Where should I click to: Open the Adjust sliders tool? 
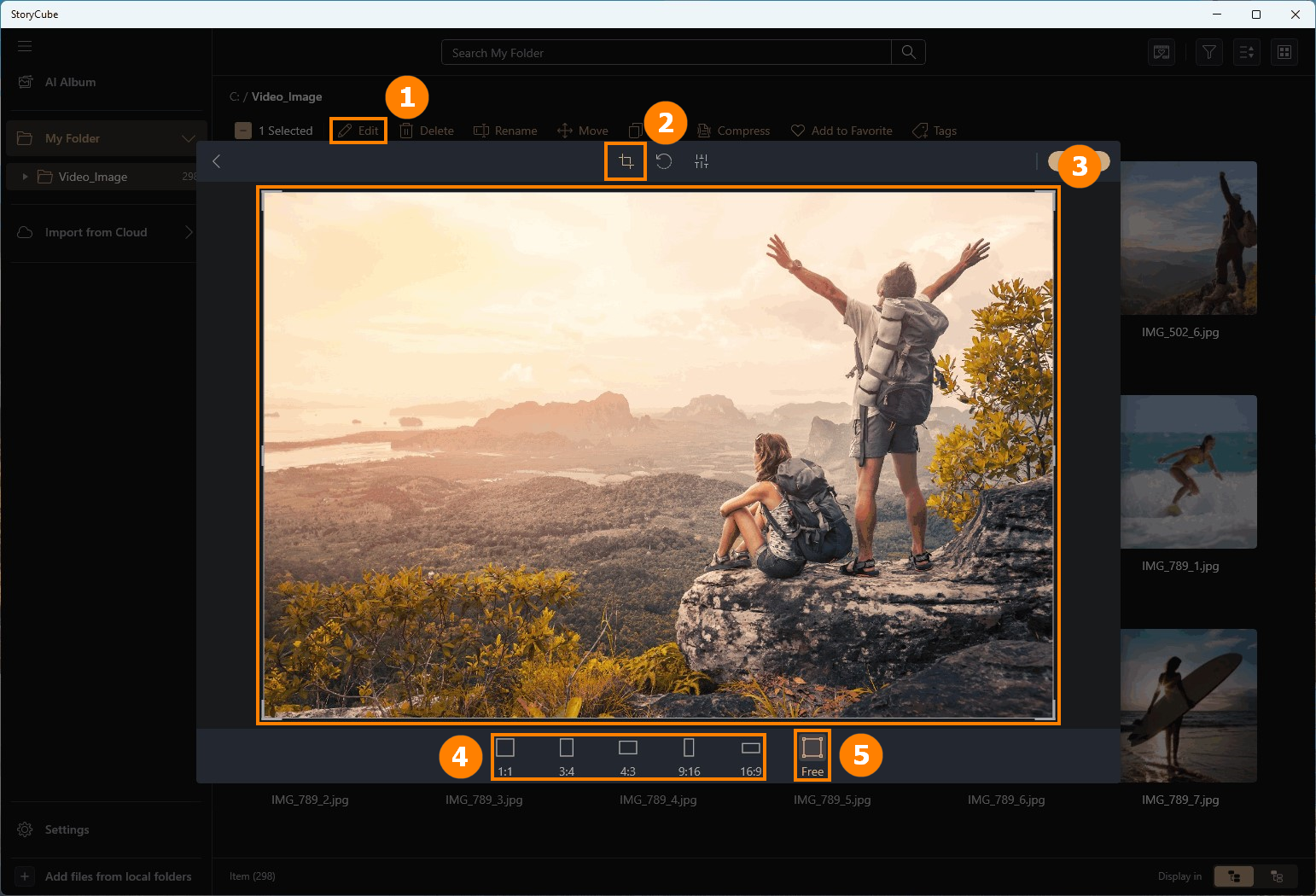point(702,161)
